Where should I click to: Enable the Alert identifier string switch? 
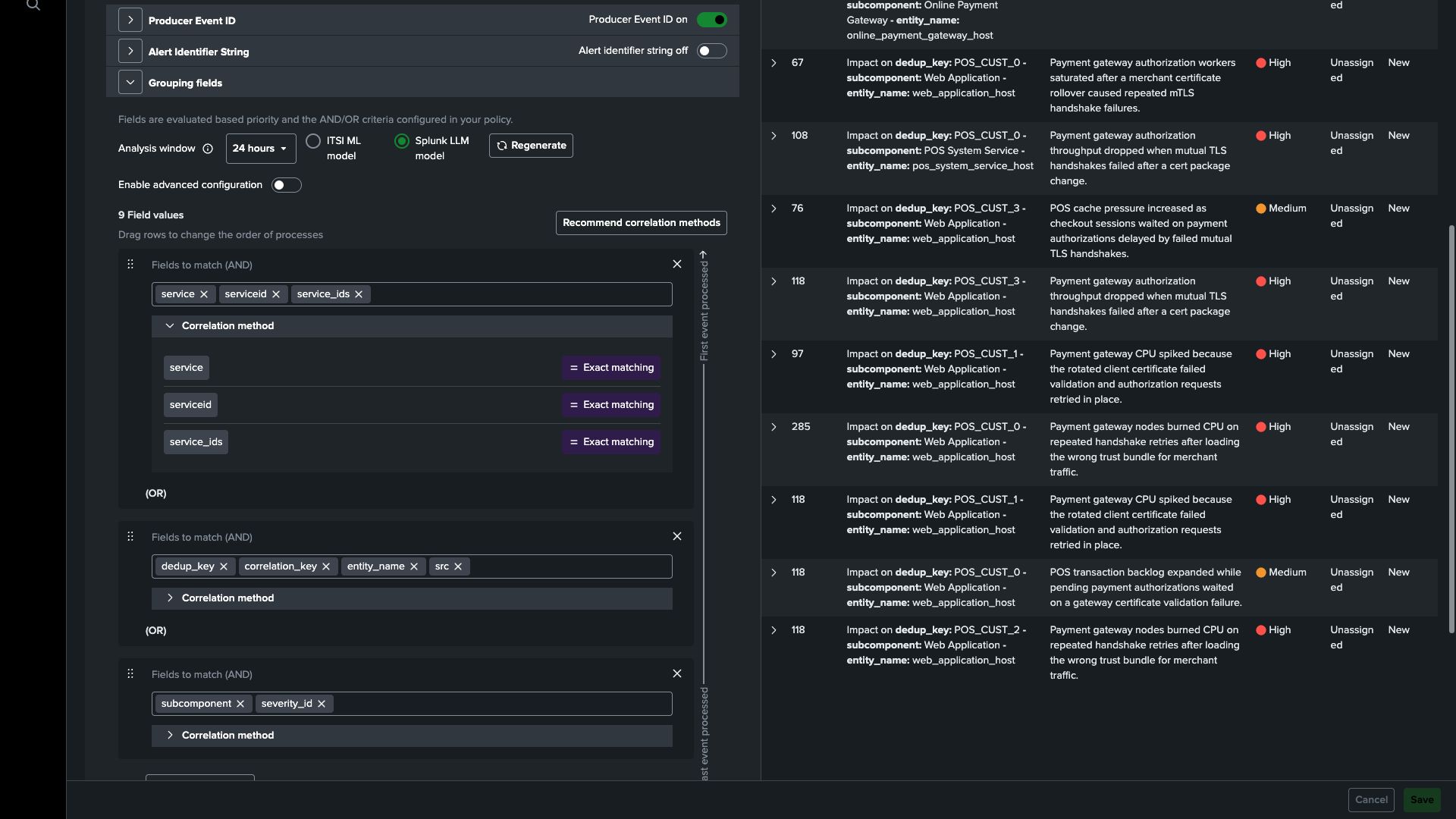[711, 51]
